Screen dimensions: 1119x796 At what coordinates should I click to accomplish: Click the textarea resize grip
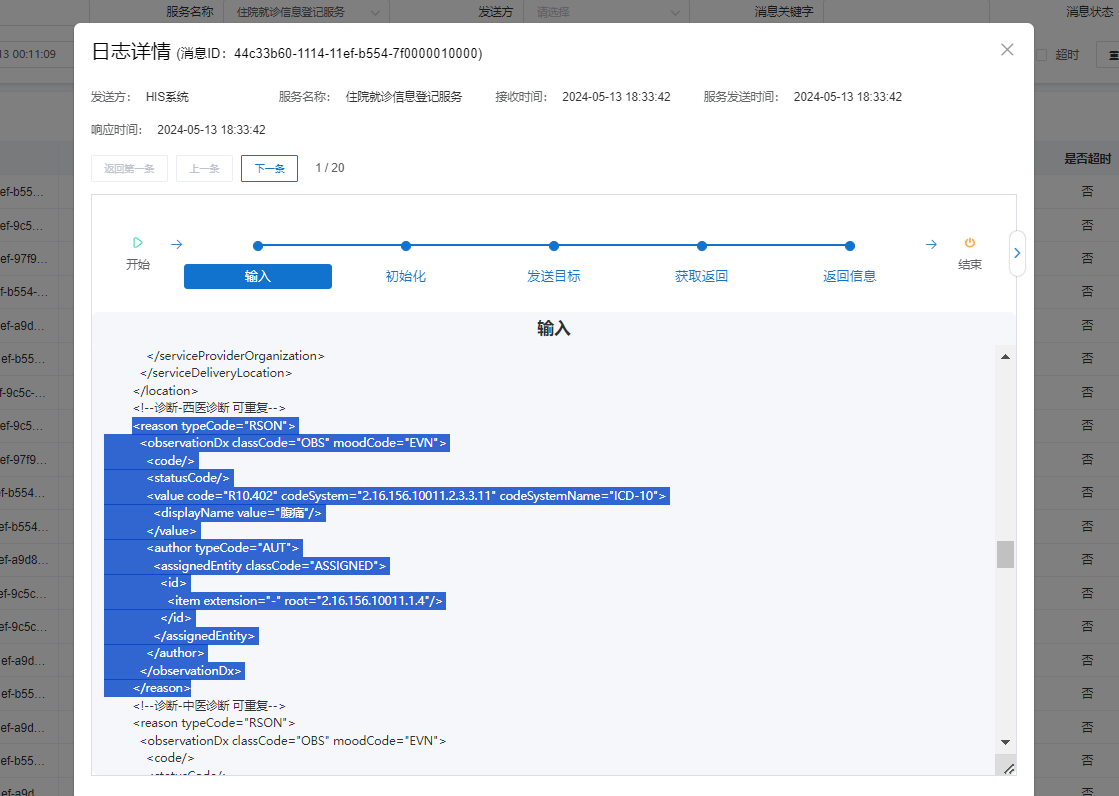pyautogui.click(x=1008, y=769)
